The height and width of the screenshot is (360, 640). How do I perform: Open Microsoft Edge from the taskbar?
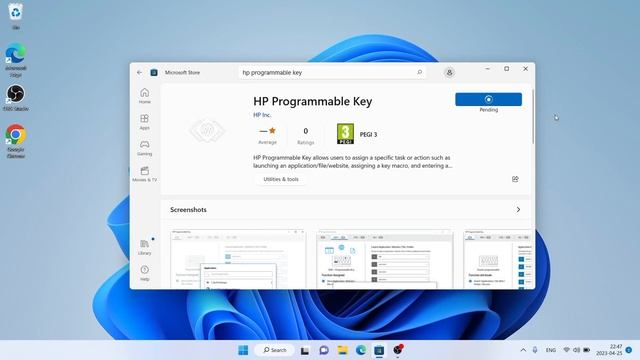[361, 350]
